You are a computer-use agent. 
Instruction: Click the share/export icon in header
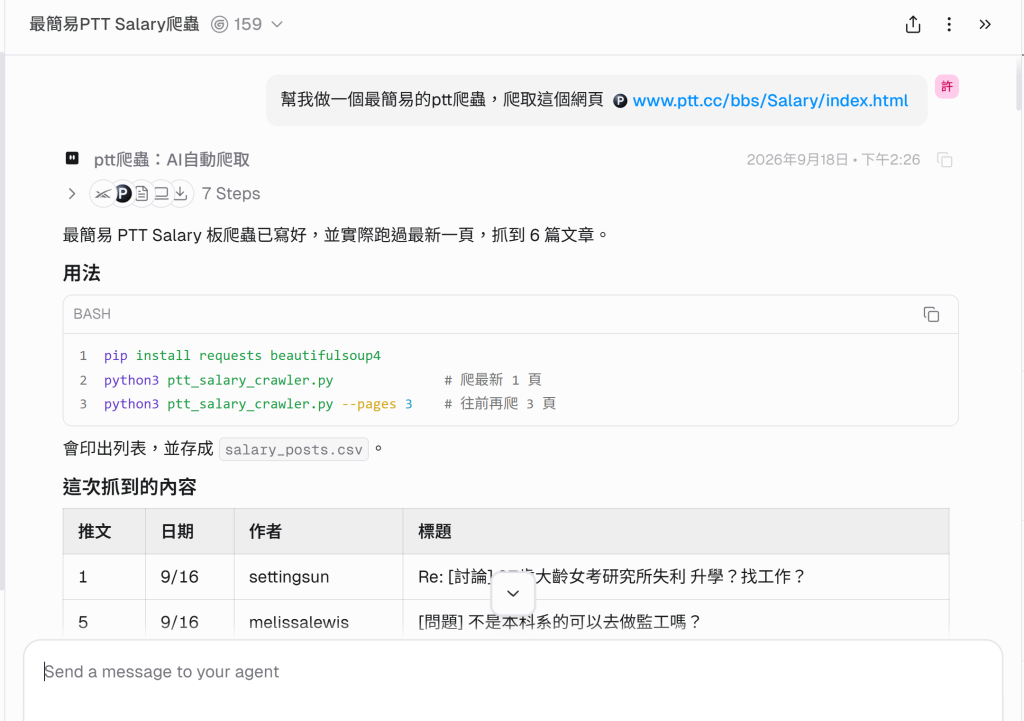click(913, 25)
